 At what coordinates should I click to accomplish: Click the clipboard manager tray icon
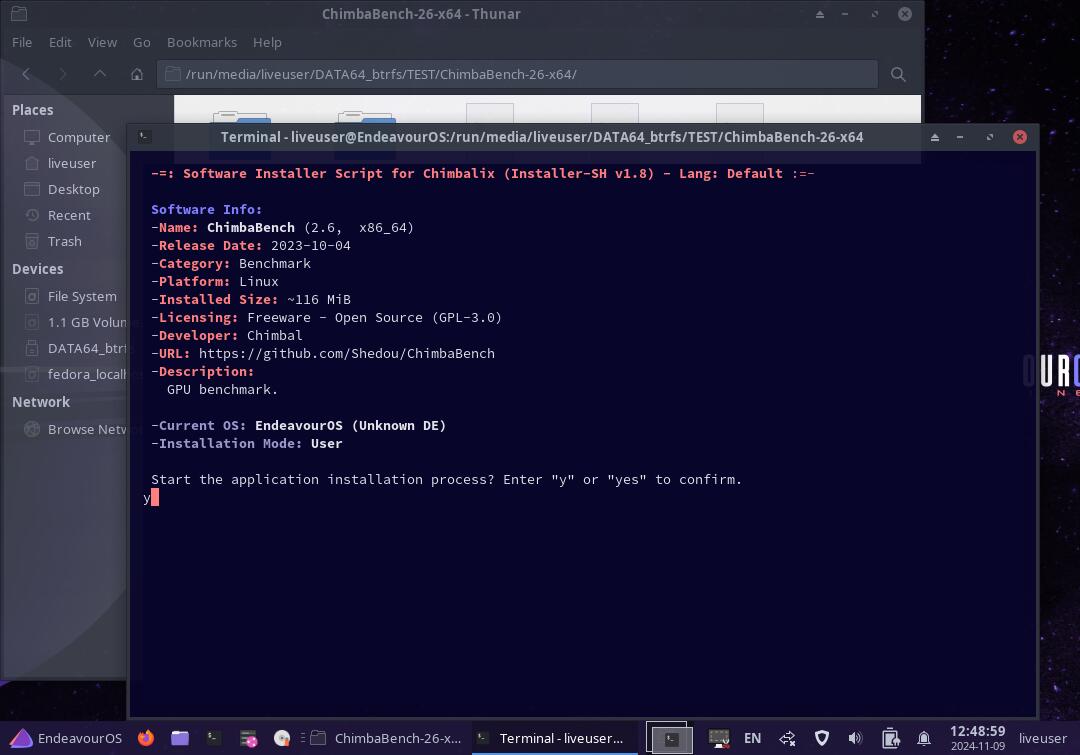(890, 738)
